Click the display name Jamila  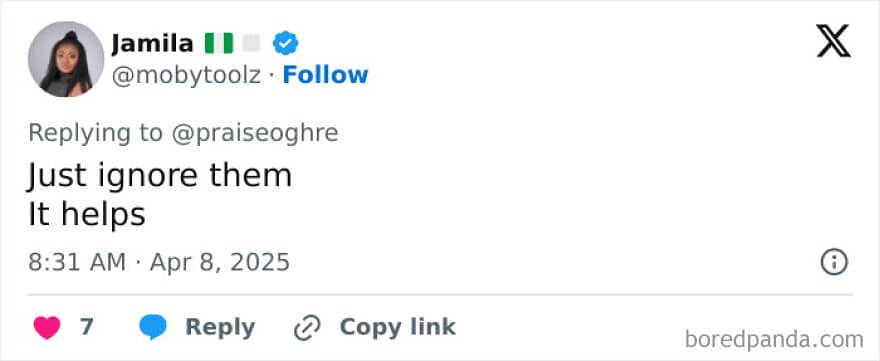[153, 43]
